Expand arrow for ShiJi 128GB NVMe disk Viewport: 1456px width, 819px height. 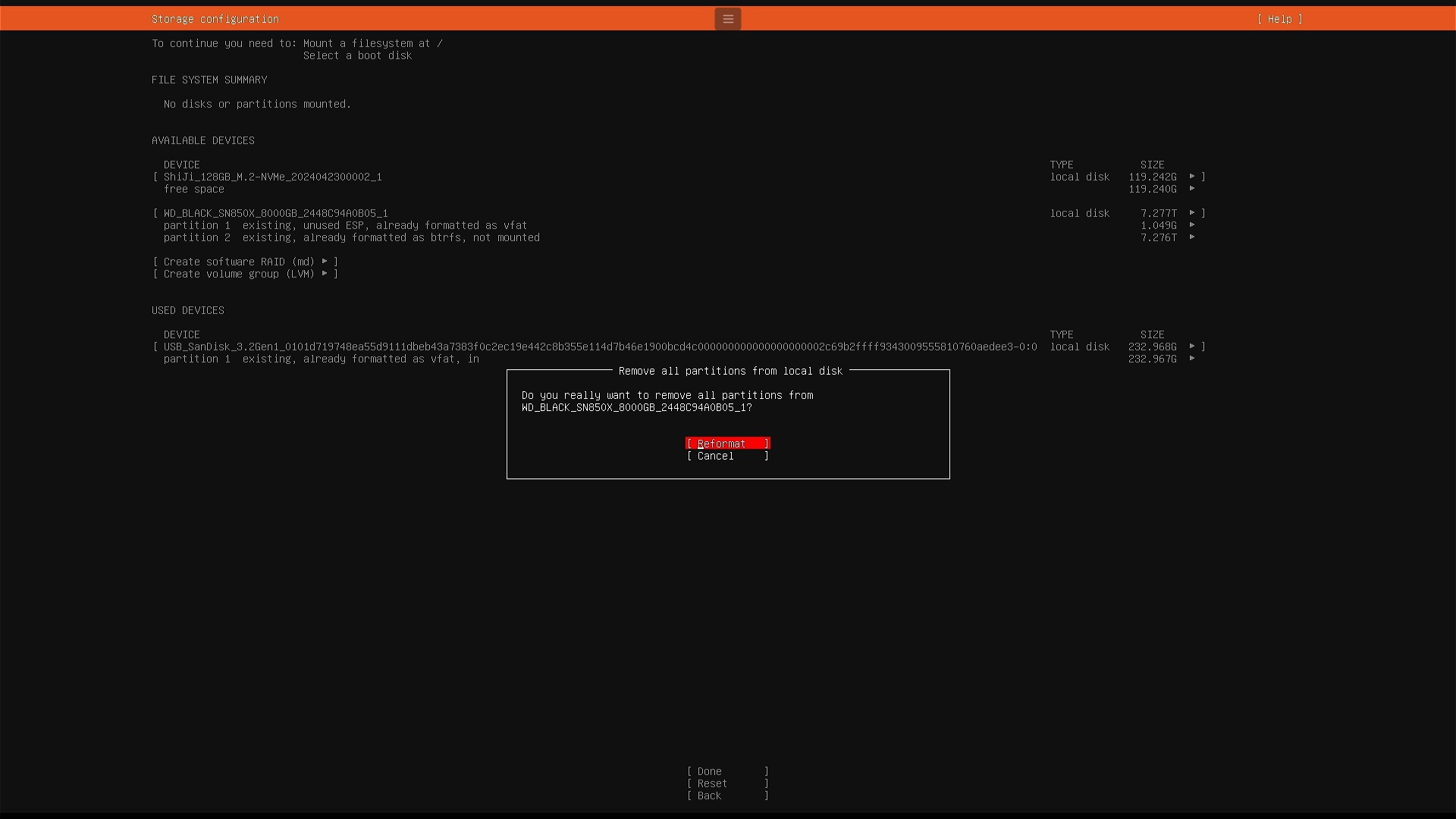pyautogui.click(x=1192, y=177)
